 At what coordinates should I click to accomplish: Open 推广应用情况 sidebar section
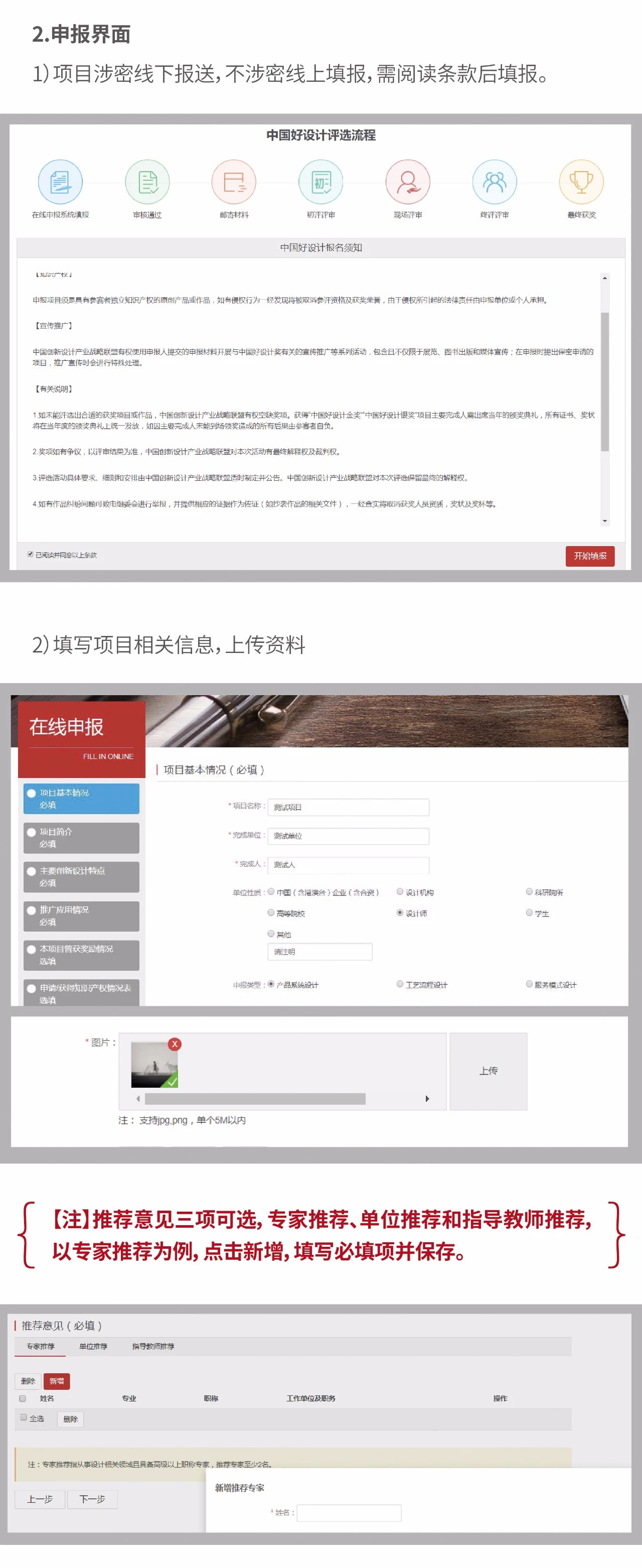pos(82,916)
